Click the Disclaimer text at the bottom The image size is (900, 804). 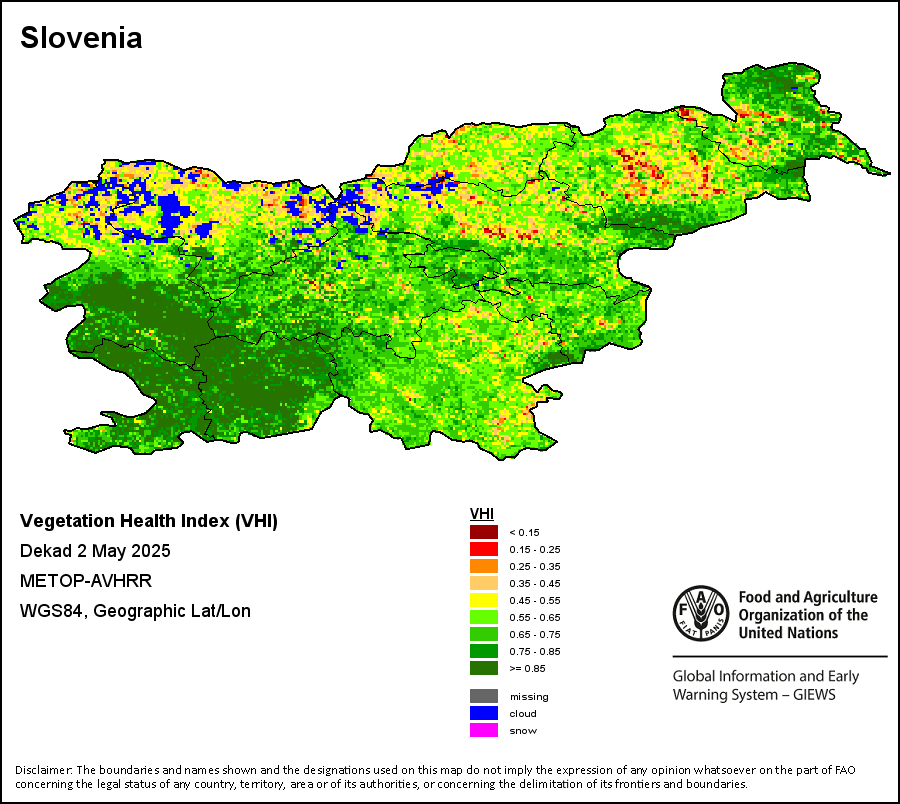point(435,777)
